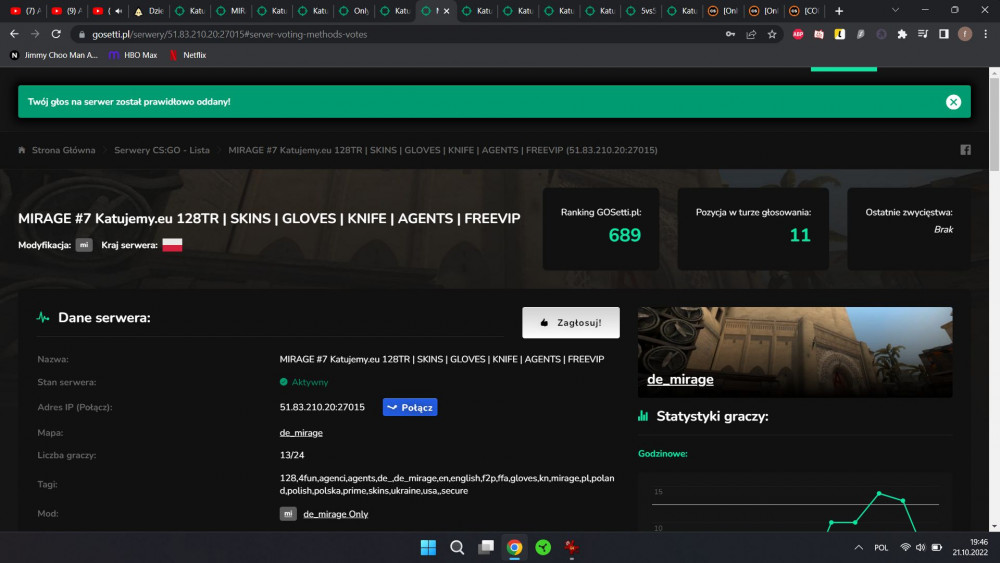
Task: Click the home icon in the breadcrumb
Action: (22, 150)
